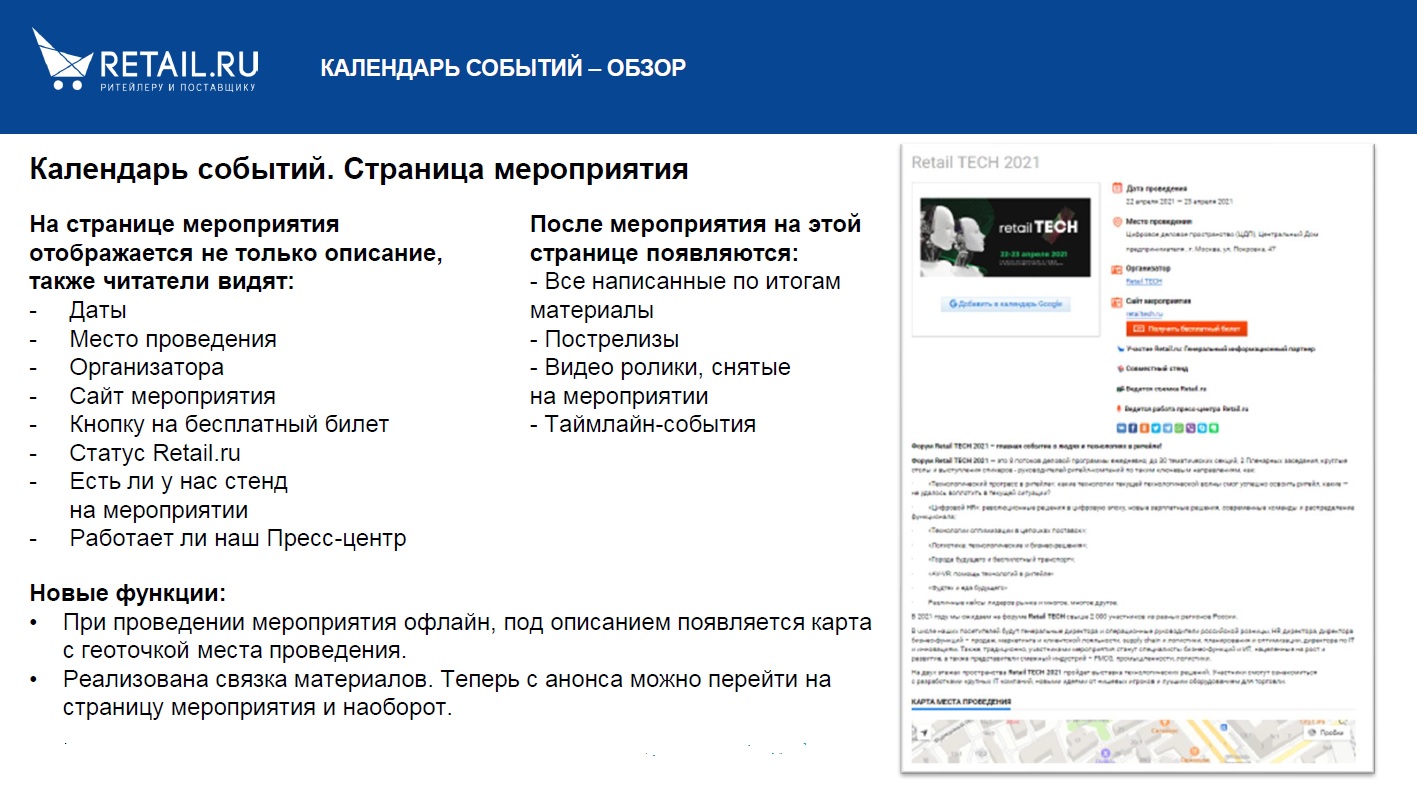The width and height of the screenshot is (1417, 788).
Task: Click the КАЛЕНДАРЬ СОБЫТИЙ – ОБЗОР header text
Action: pos(503,68)
